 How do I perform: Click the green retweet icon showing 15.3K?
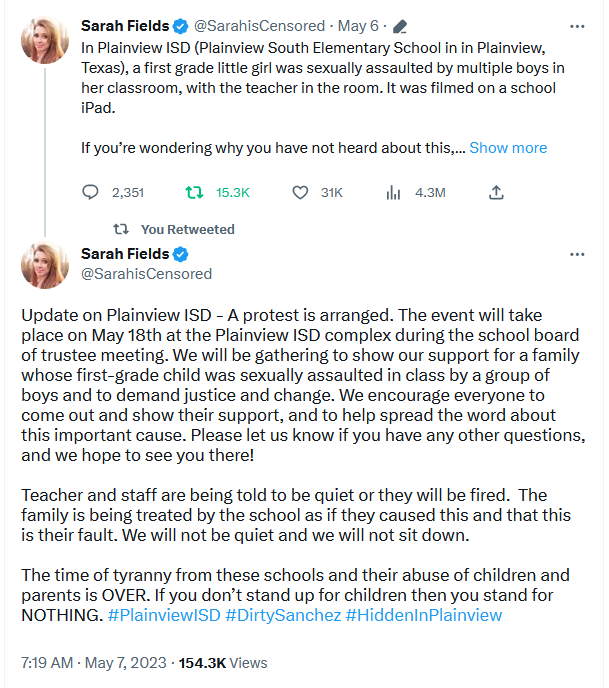(x=194, y=192)
